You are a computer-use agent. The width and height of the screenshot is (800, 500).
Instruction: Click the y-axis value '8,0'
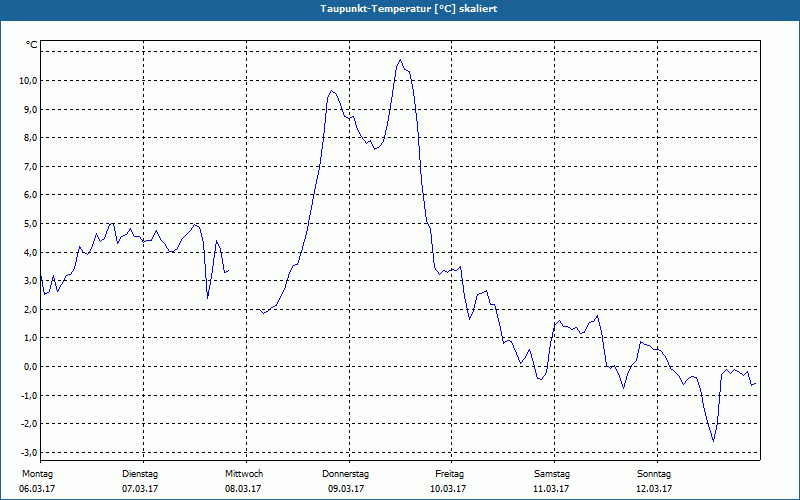30,138
